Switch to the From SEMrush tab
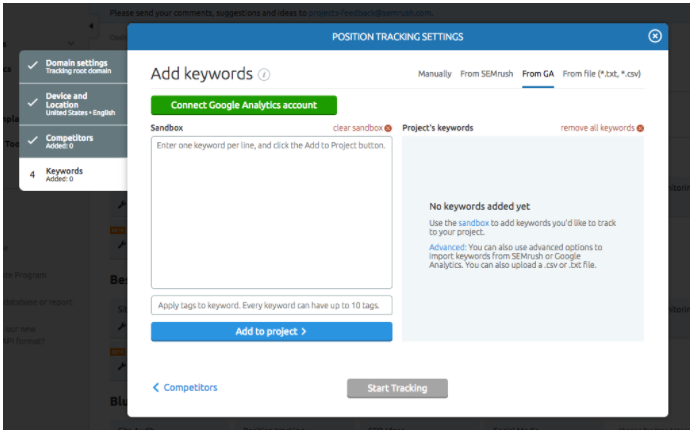This screenshot has width=696, height=434. coord(486,74)
